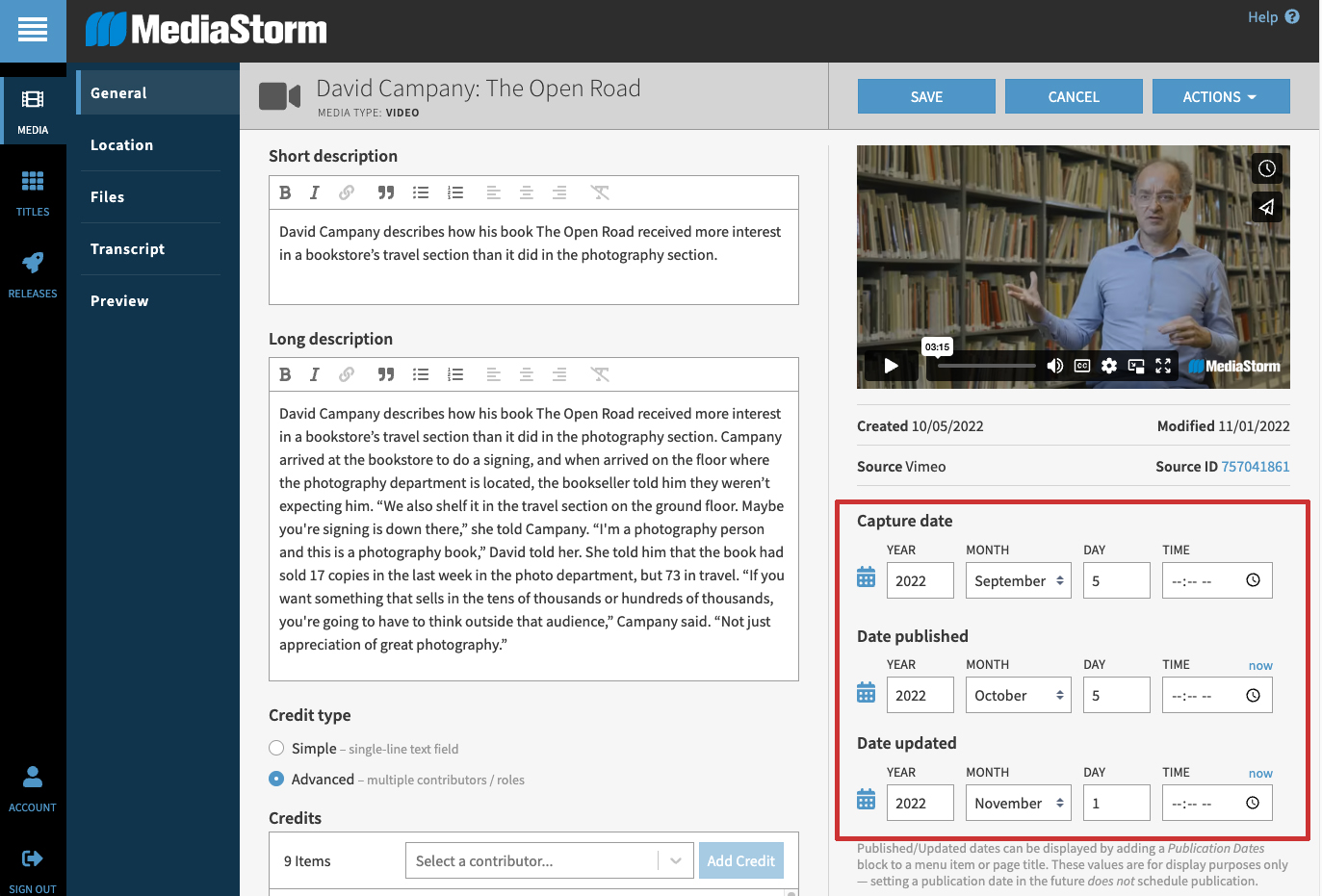
Task: Click the share paper-plane icon on video
Action: coord(1266,207)
